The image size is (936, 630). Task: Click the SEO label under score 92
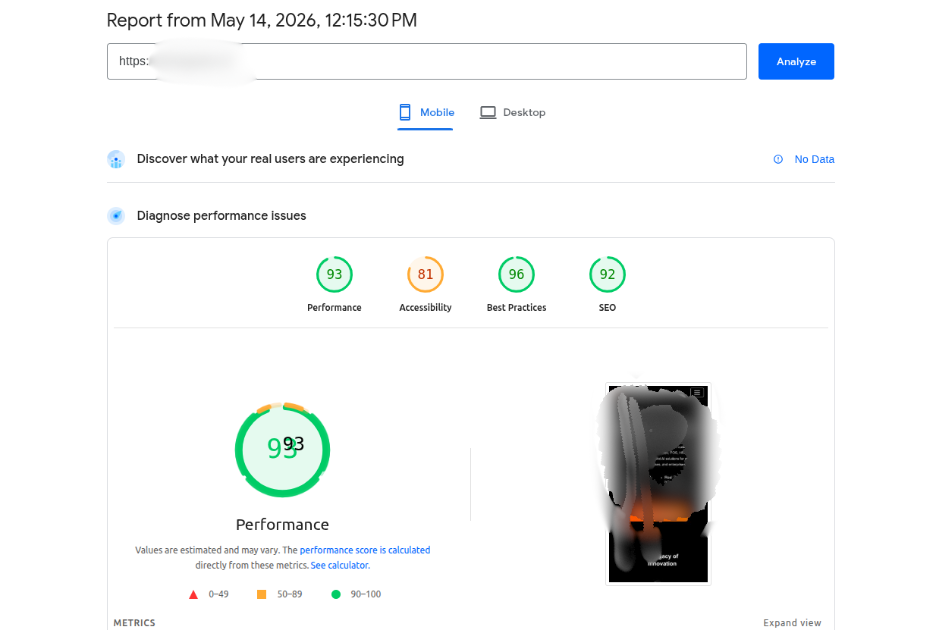607,308
